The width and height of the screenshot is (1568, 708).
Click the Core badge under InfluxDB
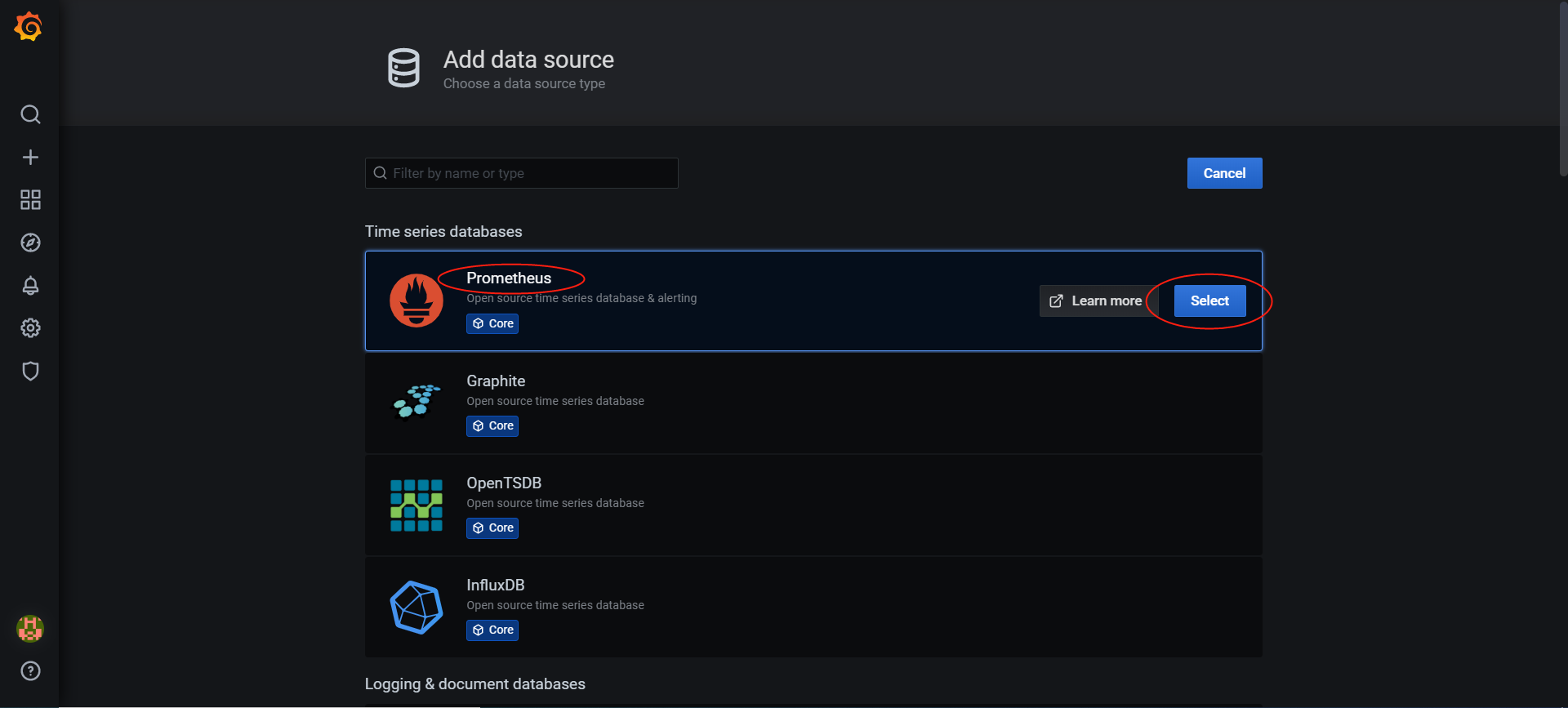point(492,630)
